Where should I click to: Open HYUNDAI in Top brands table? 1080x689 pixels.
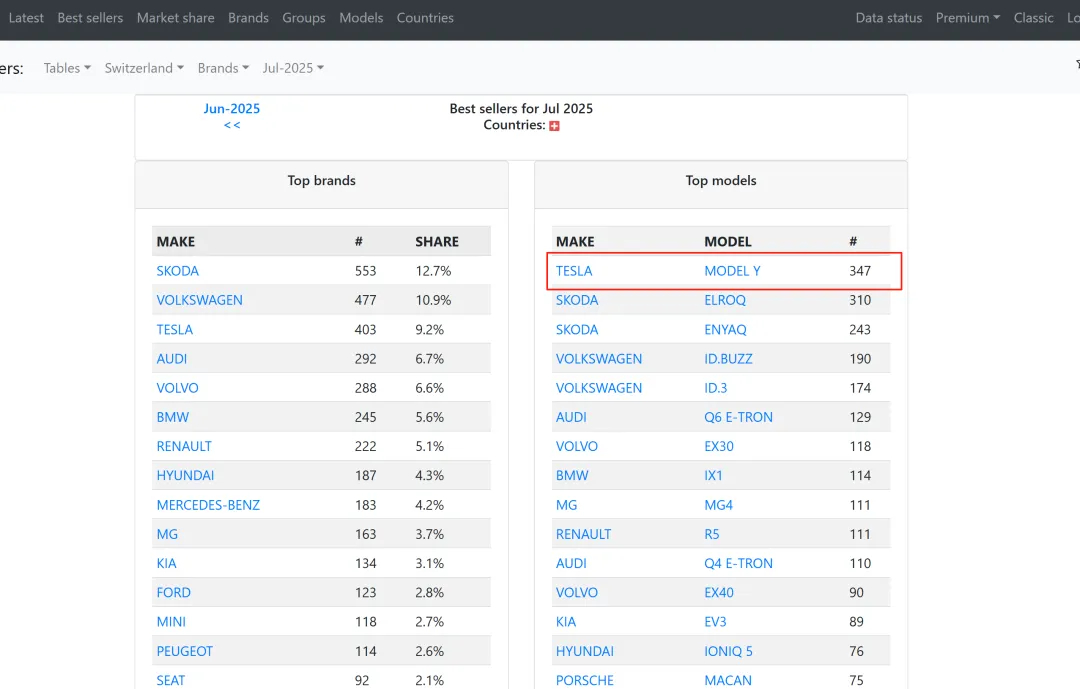click(x=185, y=475)
